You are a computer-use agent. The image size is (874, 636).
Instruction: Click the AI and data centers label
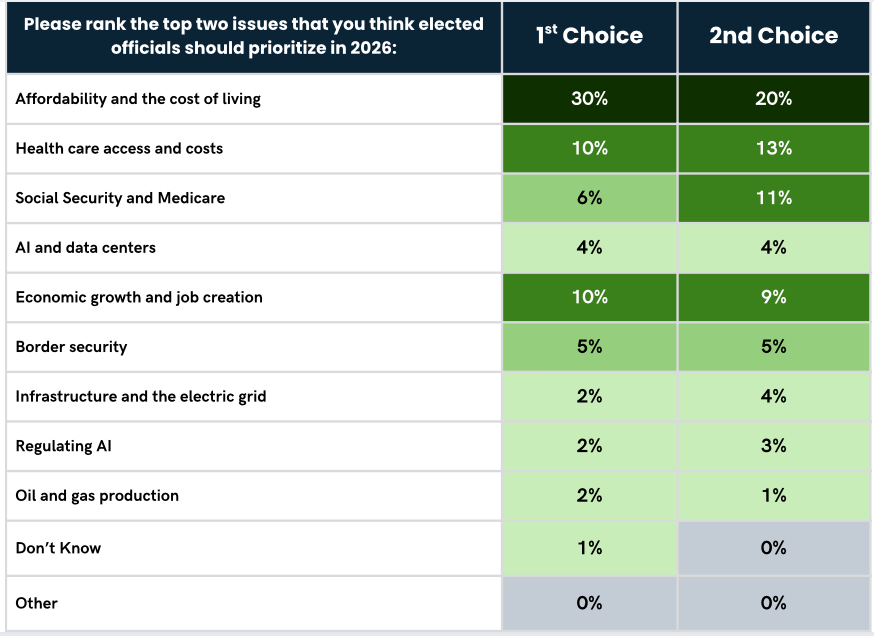tap(86, 247)
